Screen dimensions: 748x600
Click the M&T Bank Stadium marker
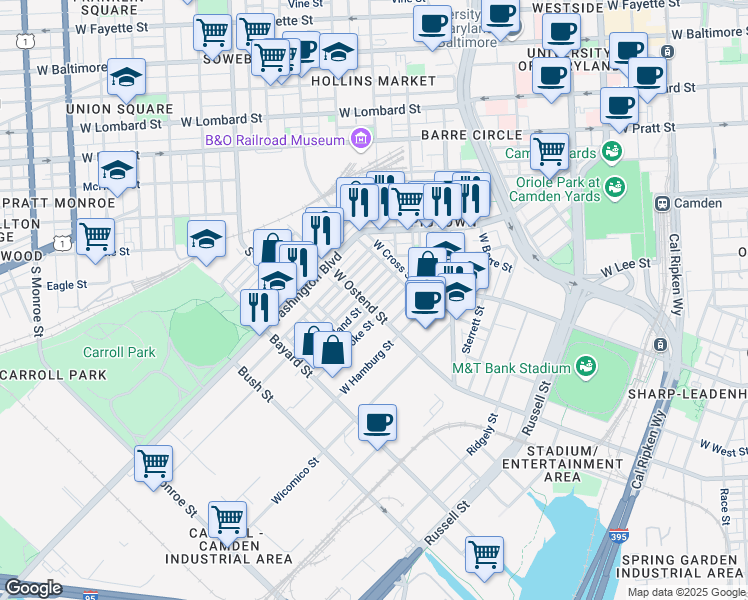coord(587,368)
